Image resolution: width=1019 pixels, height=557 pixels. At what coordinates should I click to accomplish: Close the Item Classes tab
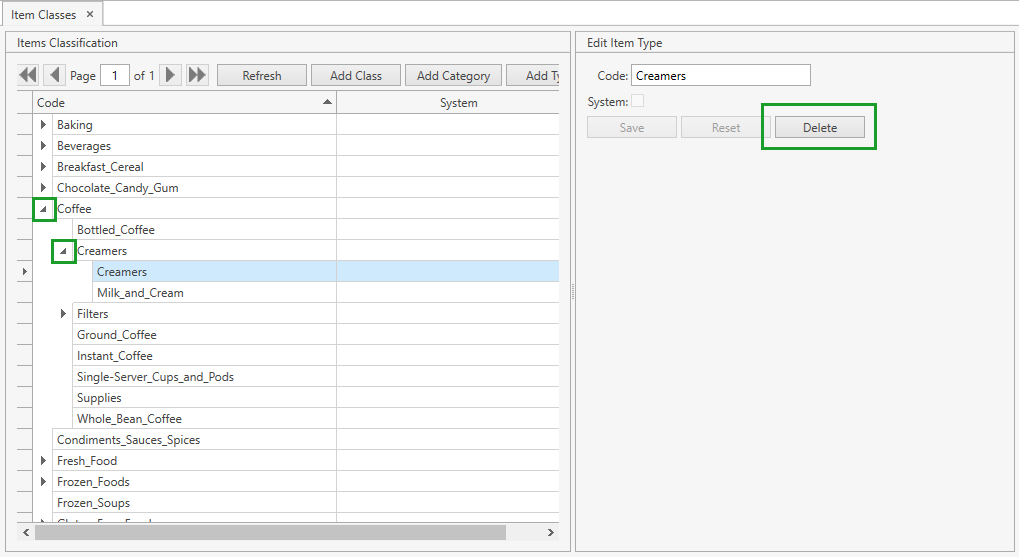pos(89,14)
